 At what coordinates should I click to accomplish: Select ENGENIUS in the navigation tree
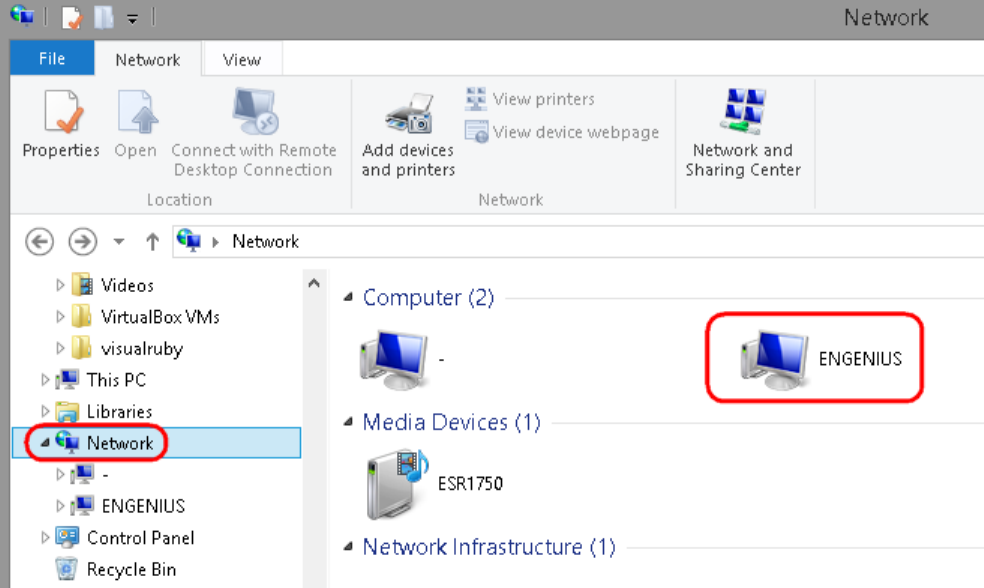click(x=143, y=506)
